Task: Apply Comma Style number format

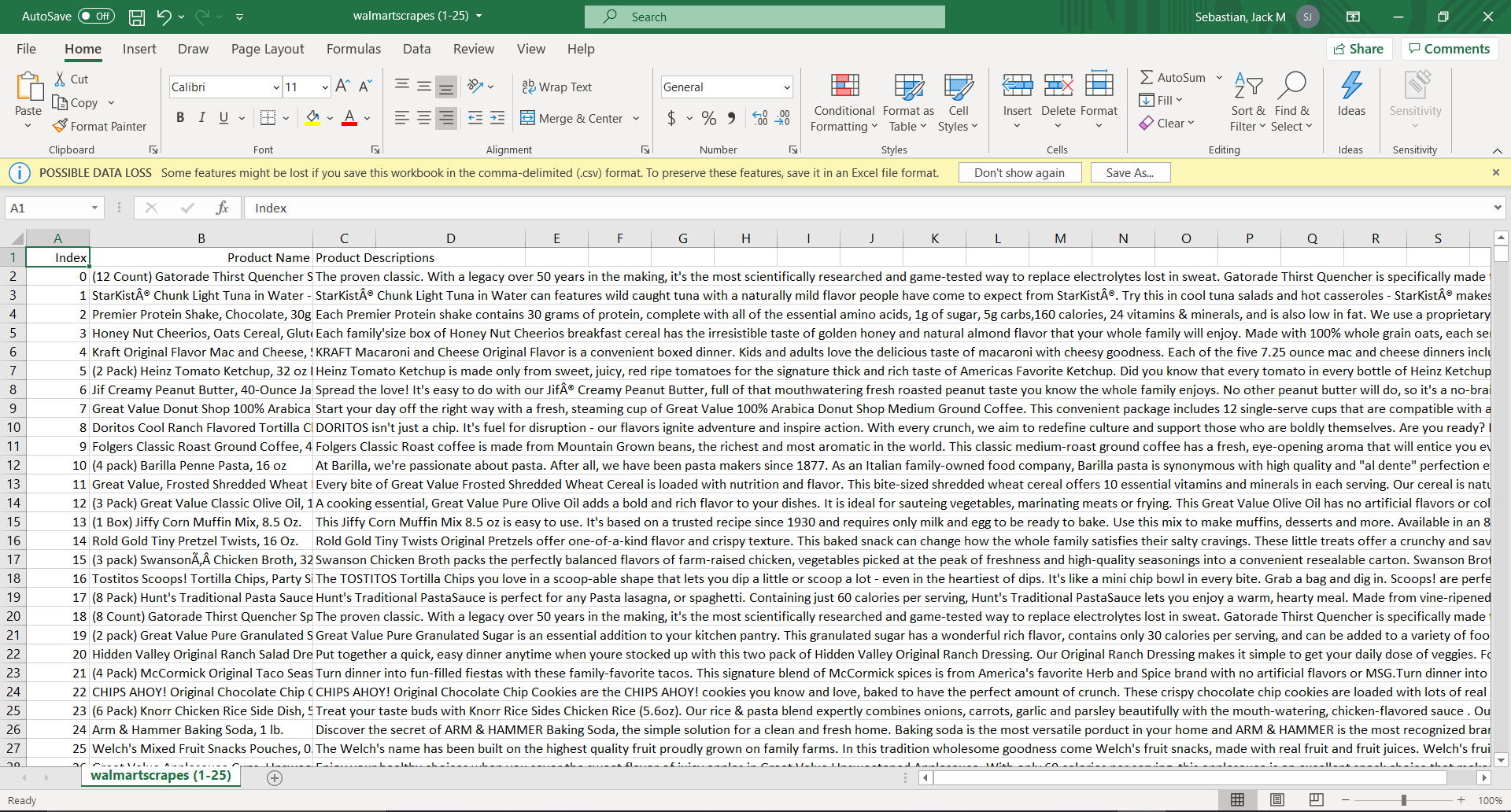Action: 732,118
